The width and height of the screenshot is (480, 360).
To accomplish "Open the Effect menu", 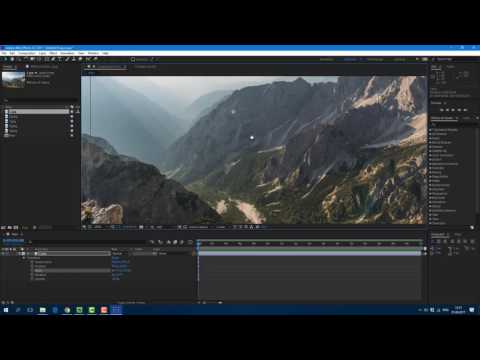I will 53,53.
